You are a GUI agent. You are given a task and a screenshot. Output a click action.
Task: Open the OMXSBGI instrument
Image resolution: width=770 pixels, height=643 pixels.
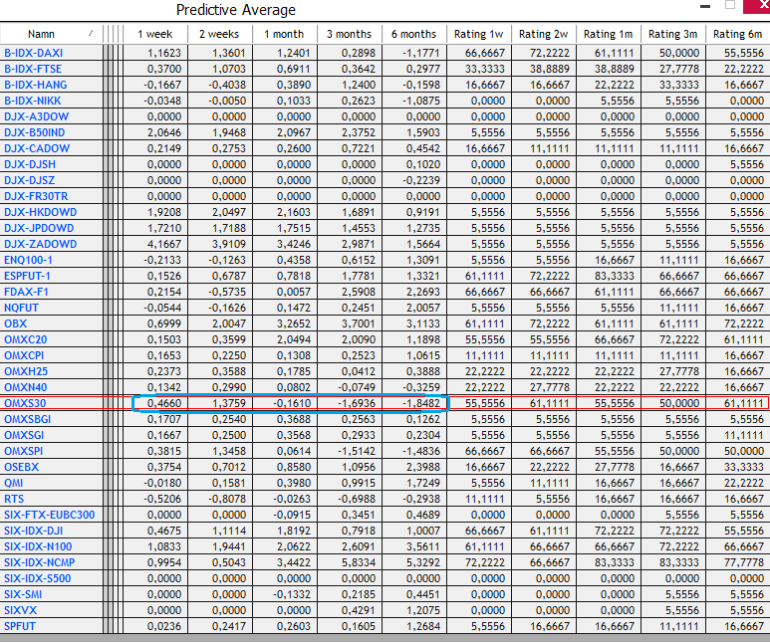coord(28,419)
